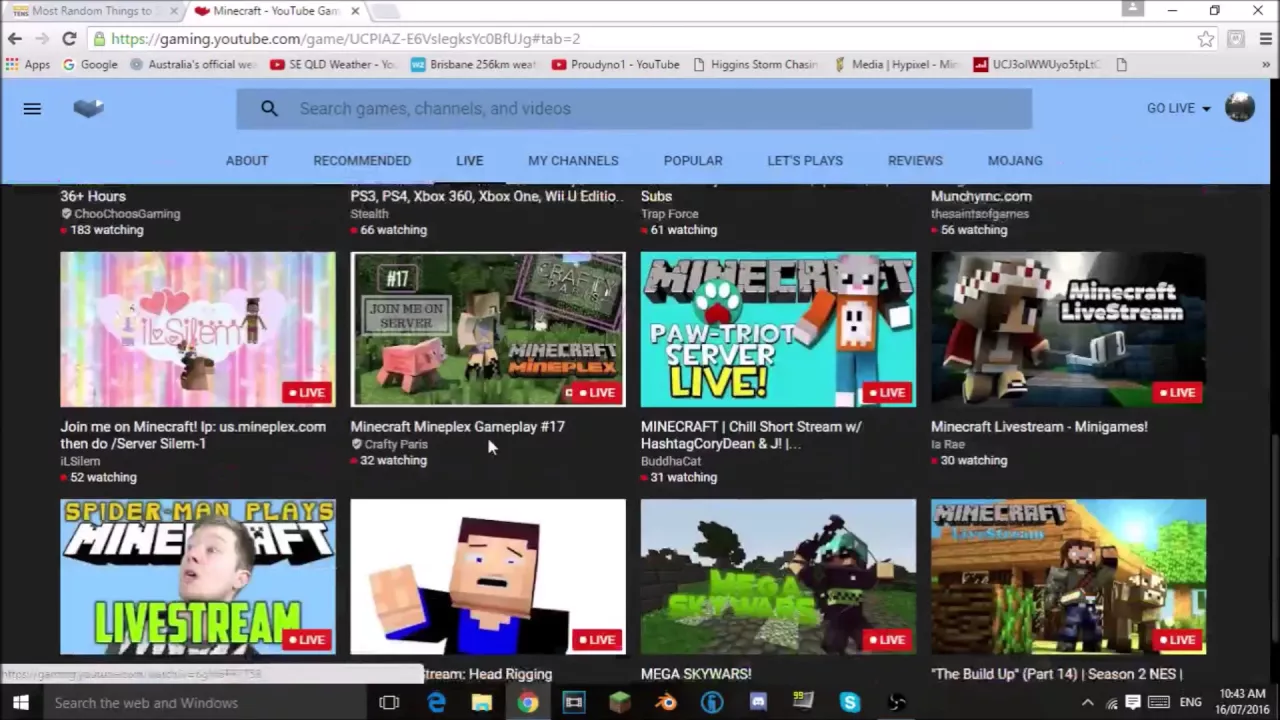This screenshot has width=1280, height=720.
Task: Open the POPULAR tab
Action: 693,160
